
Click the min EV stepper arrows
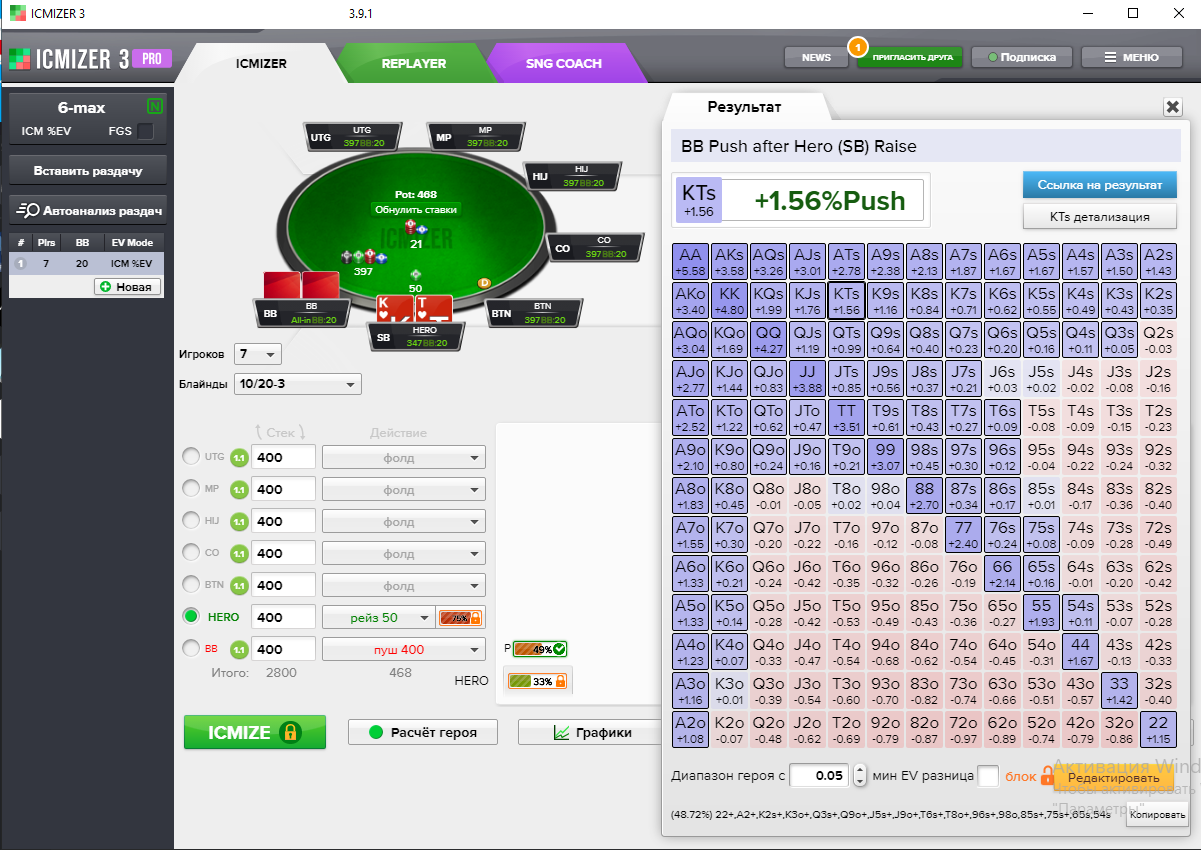point(860,776)
